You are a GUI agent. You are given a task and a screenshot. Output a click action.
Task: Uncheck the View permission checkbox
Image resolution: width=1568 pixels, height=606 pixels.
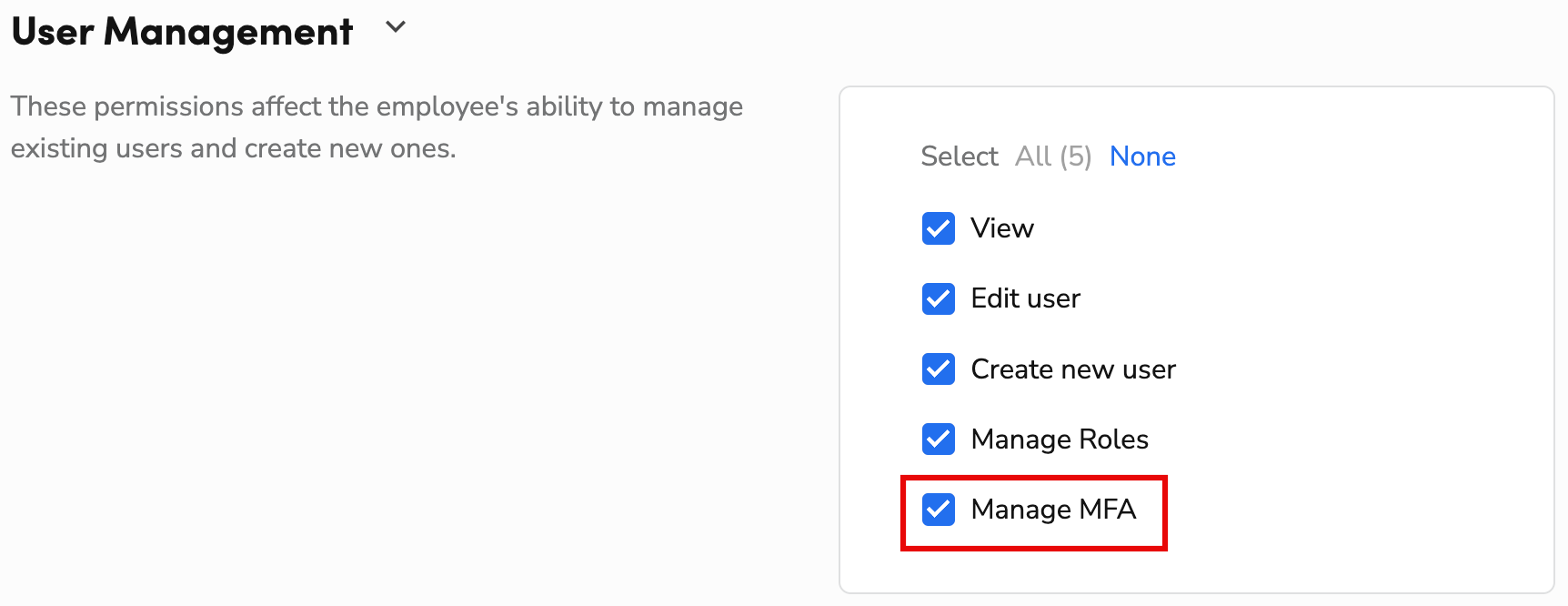pyautogui.click(x=938, y=228)
